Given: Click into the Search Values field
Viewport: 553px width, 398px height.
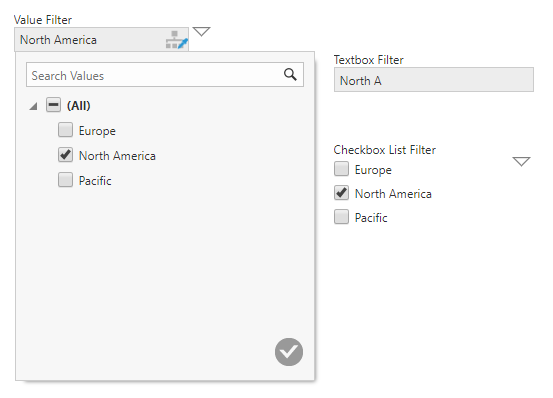Looking at the screenshot, I should click(x=165, y=75).
